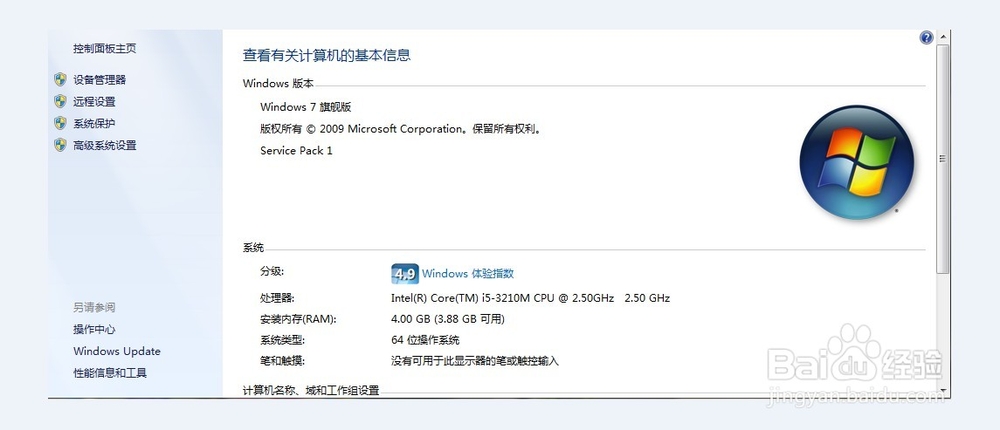Open the Windows Update link
The width and height of the screenshot is (1000, 430).
point(116,351)
